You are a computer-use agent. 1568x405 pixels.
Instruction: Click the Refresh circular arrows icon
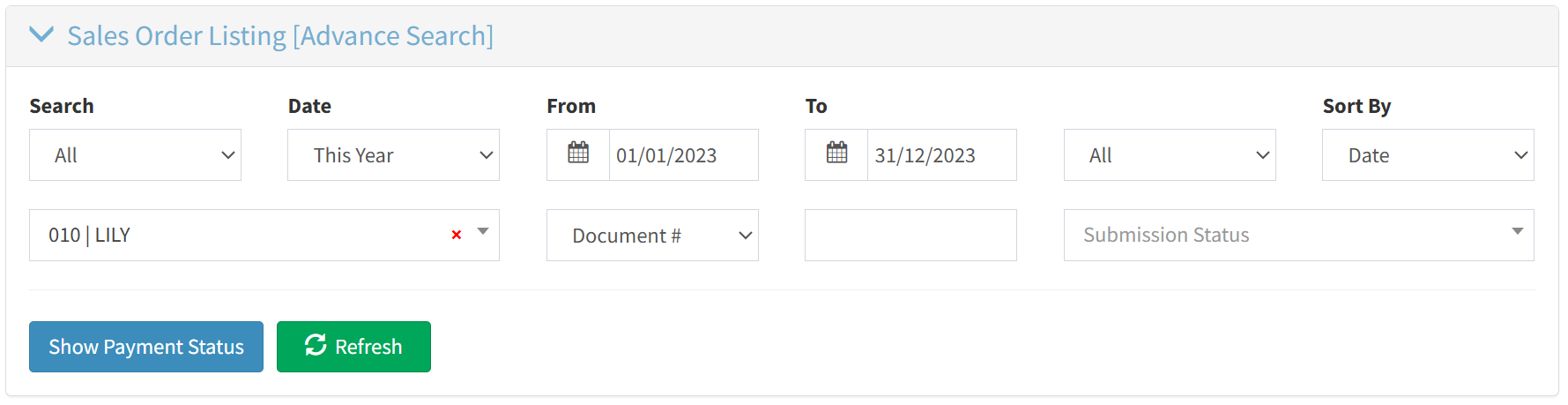point(316,346)
